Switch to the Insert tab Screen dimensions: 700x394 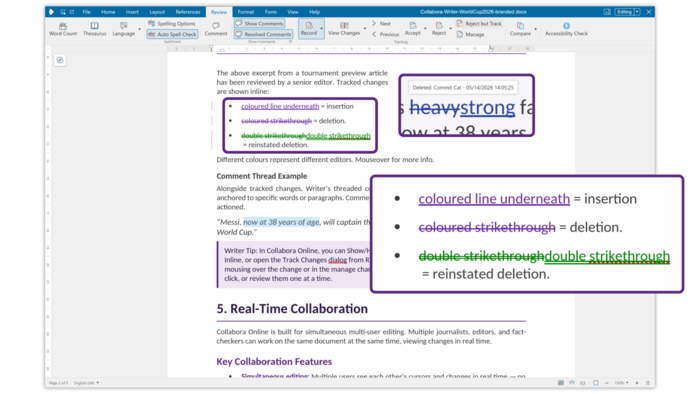(132, 12)
